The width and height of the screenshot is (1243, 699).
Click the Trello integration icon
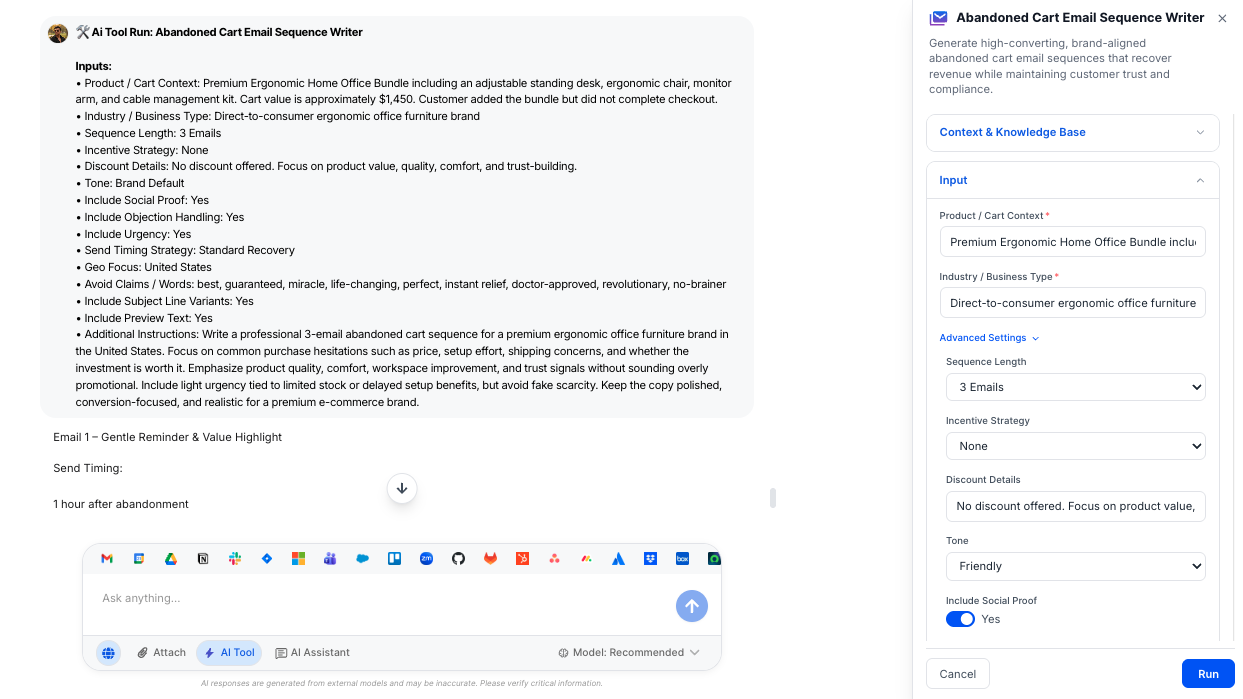394,558
